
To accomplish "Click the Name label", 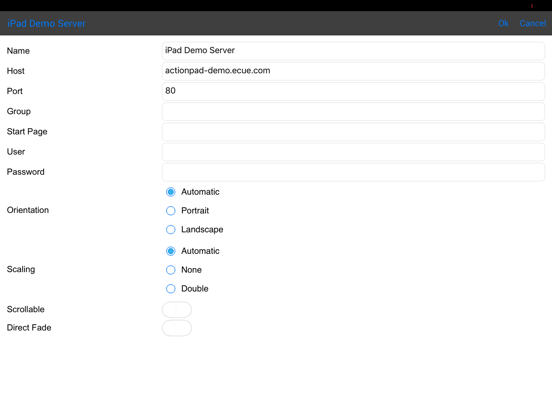I will pos(18,51).
